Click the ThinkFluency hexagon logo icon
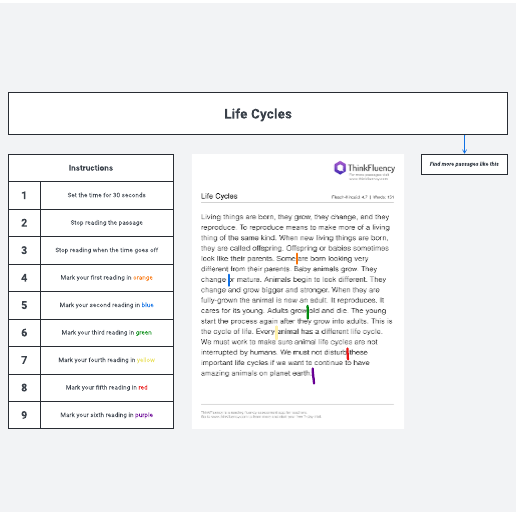This screenshot has height=516, width=516. [x=340, y=168]
